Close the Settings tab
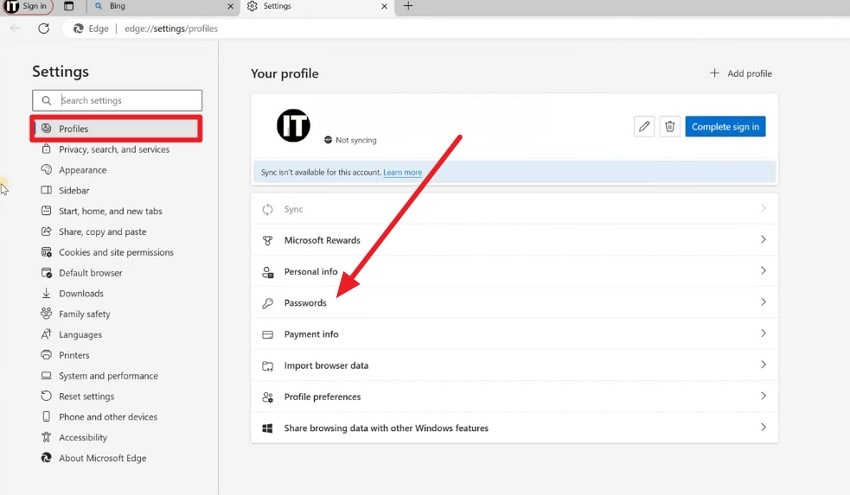Screen dimensions: 850x495 (384, 7)
